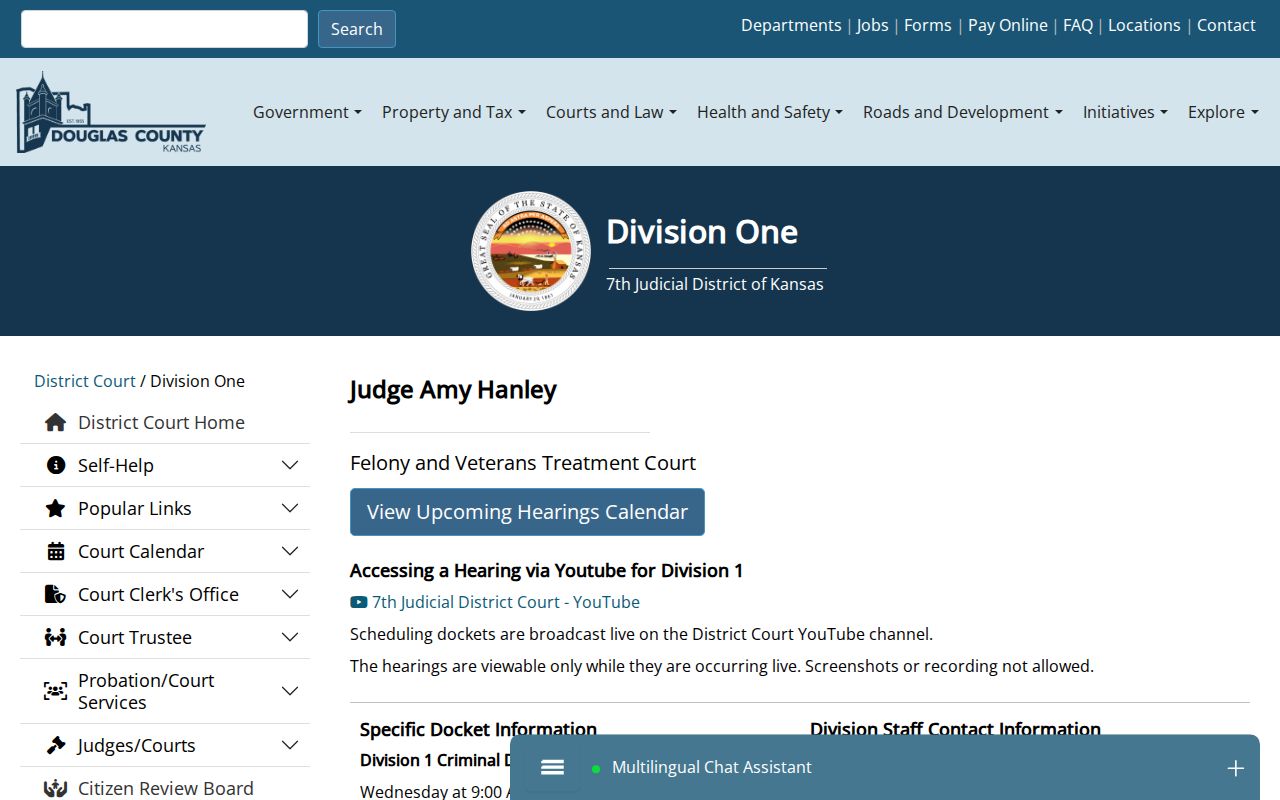Go to District Court breadcrumb link
The image size is (1280, 800).
tap(85, 381)
